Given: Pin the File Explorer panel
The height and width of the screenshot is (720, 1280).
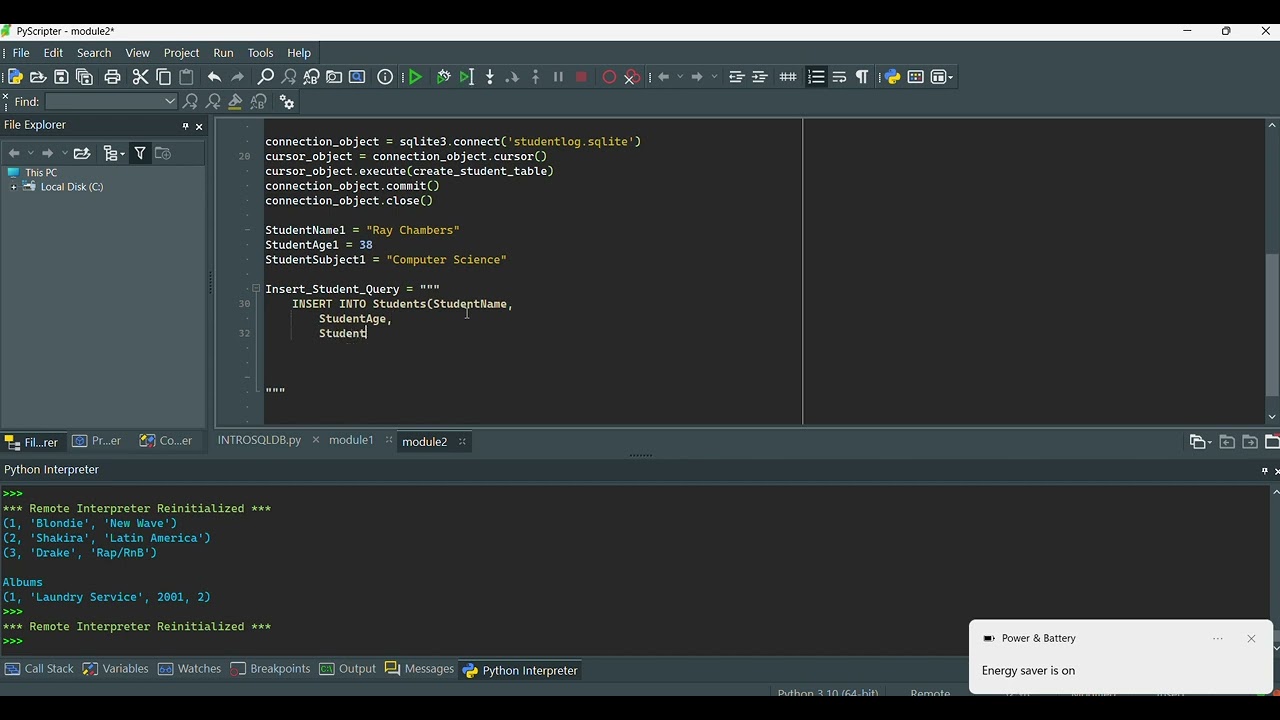Looking at the screenshot, I should 185,126.
